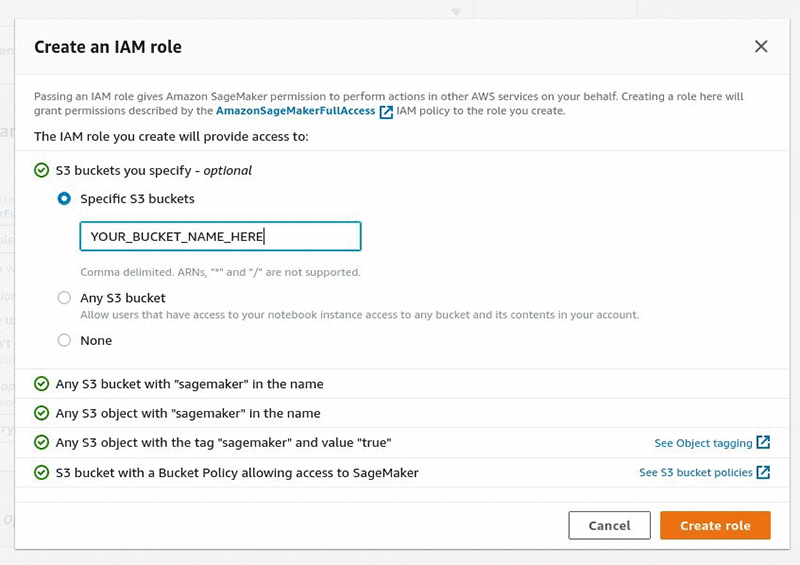Select the Any S3 bucket radio option
The width and height of the screenshot is (800, 565).
pos(65,298)
